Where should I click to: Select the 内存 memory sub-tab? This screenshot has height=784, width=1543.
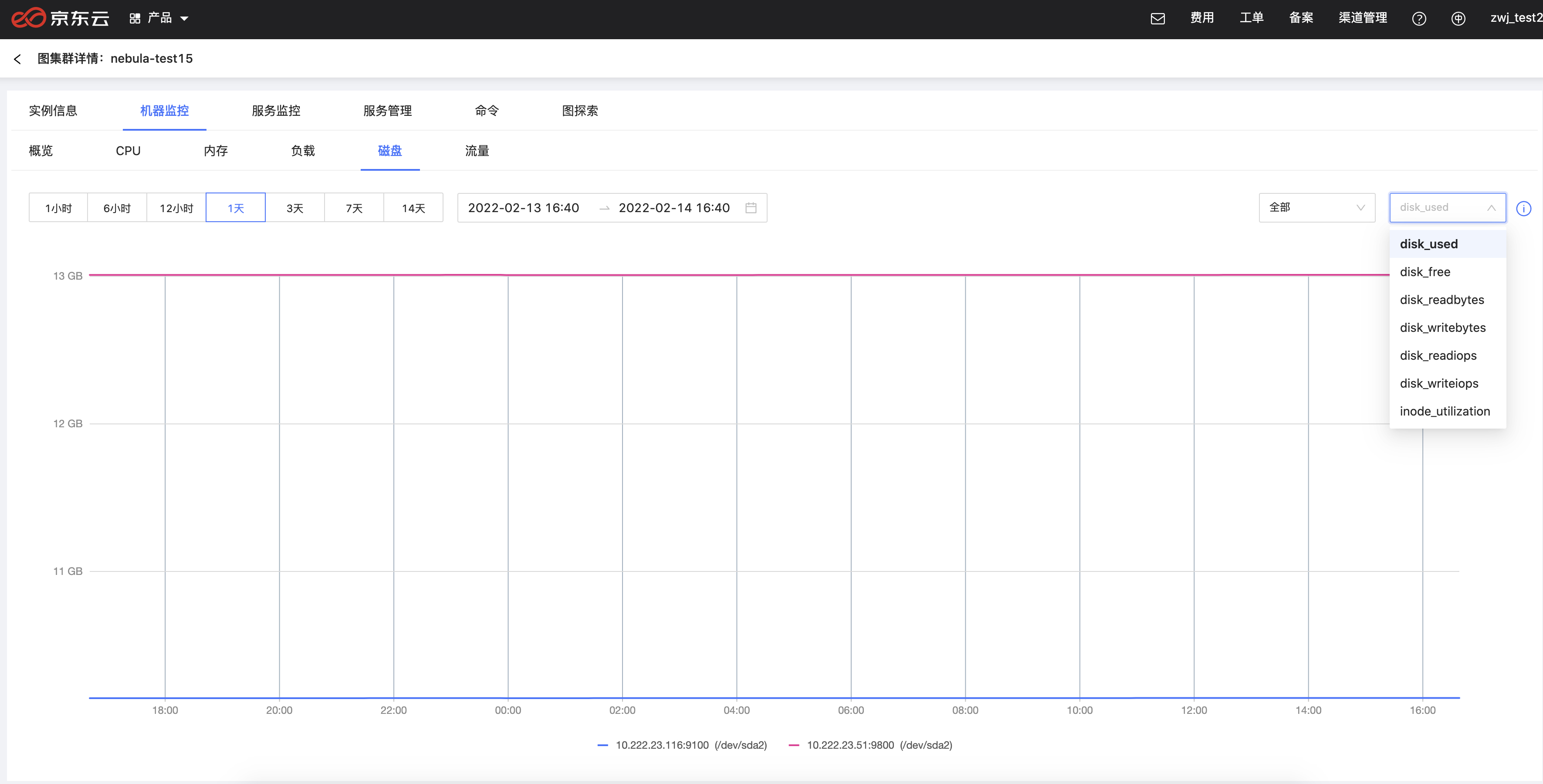tap(216, 151)
